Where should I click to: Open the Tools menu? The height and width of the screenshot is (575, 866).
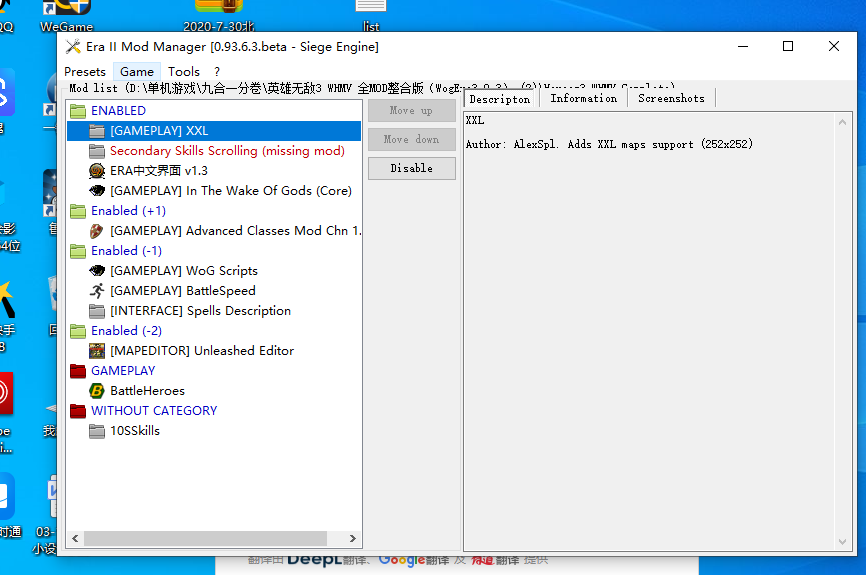tap(184, 72)
